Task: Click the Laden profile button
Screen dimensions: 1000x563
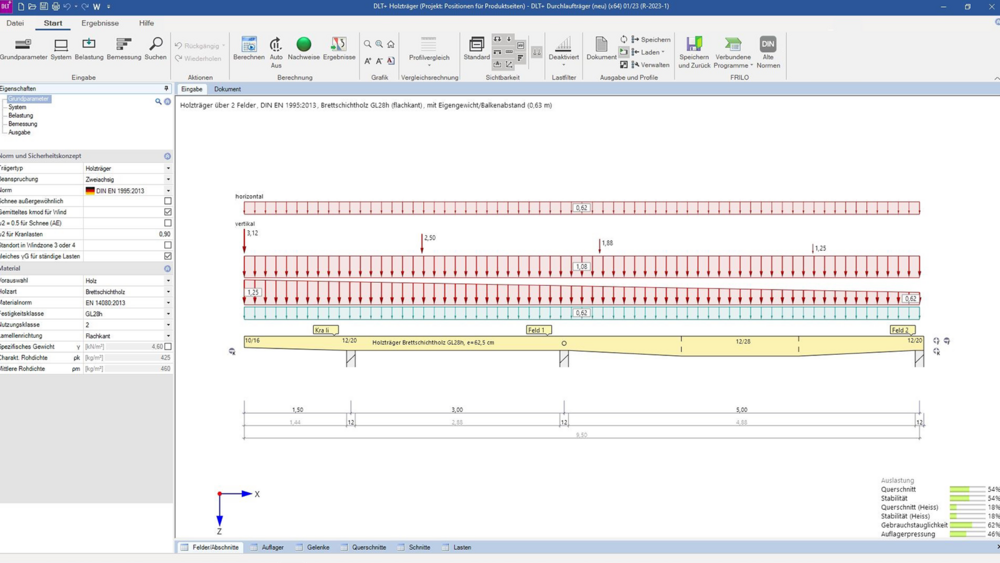Action: [648, 52]
